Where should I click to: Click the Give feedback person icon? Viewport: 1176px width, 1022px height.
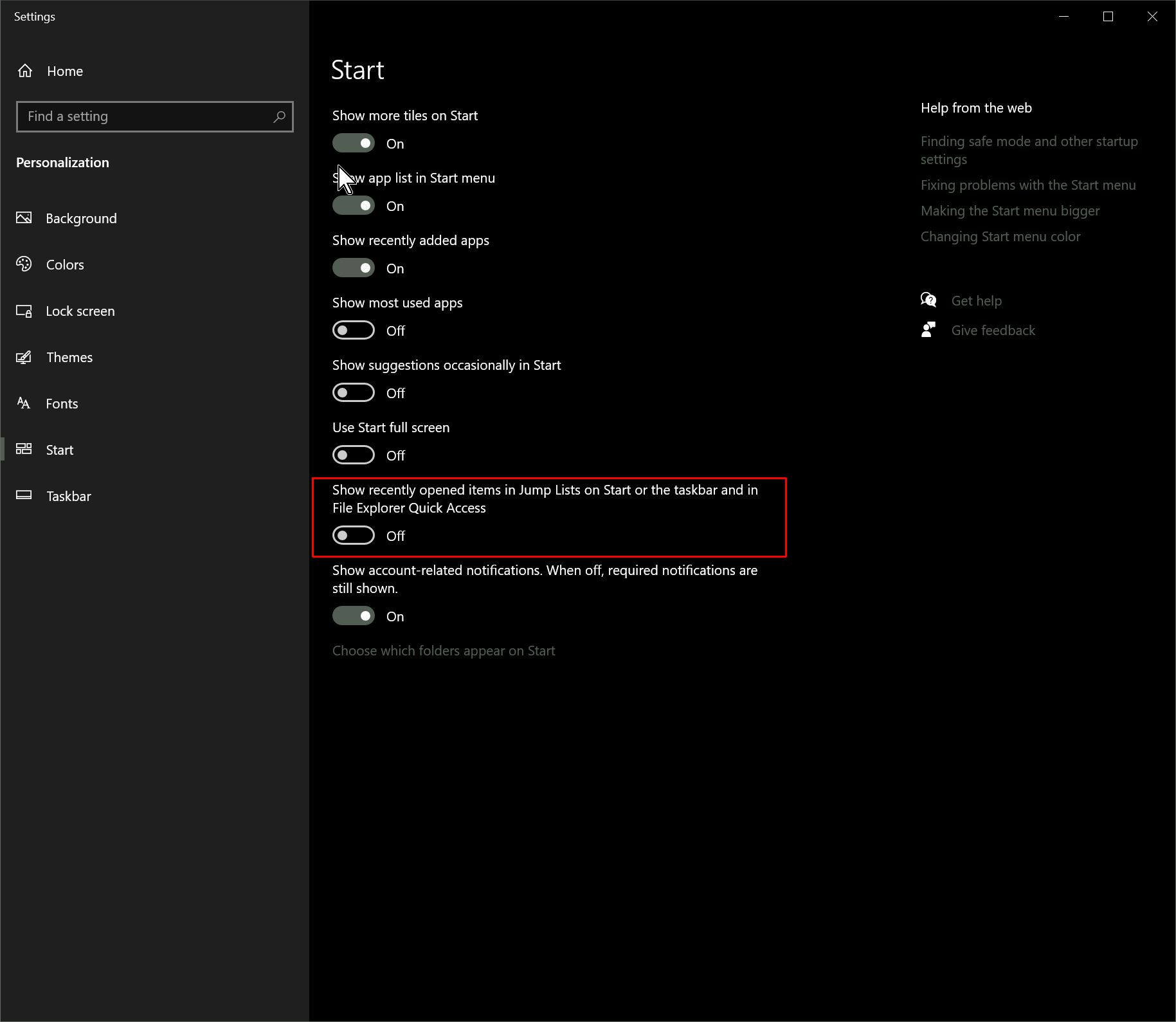tap(928, 330)
